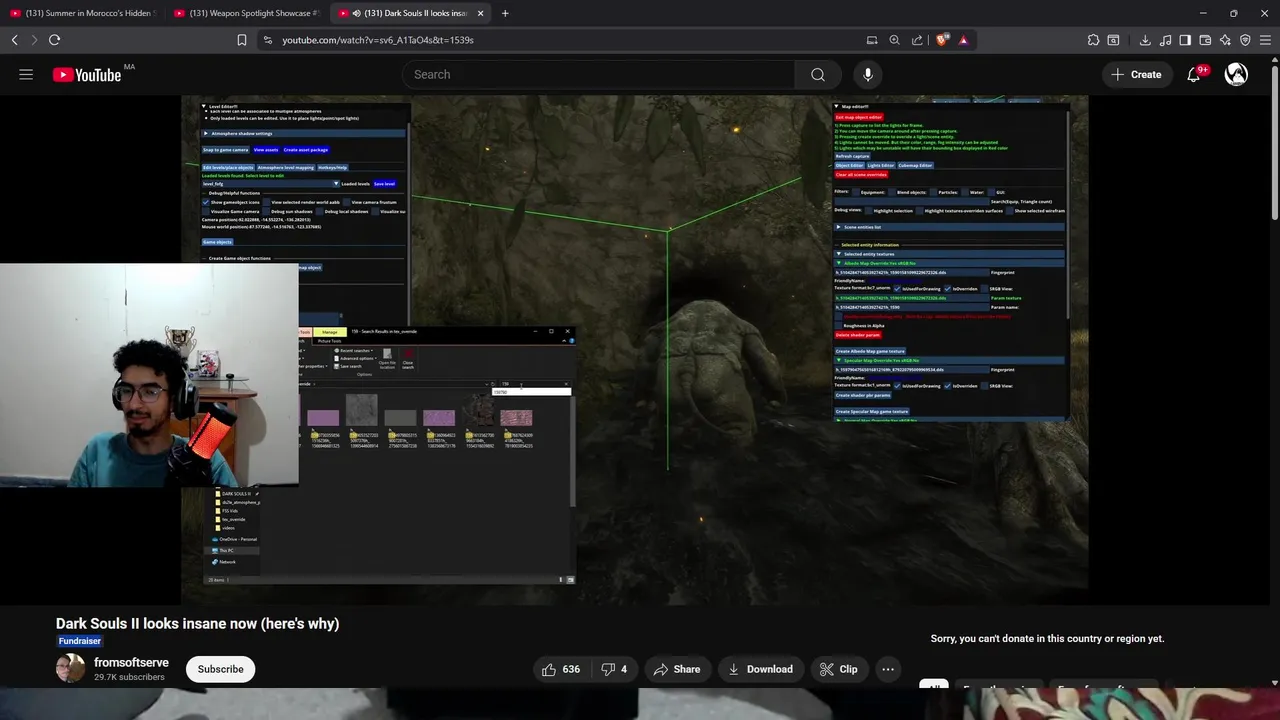The width and height of the screenshot is (1280, 720).
Task: Toggle Show gameobject icons checkbox in video
Action: 206,202
